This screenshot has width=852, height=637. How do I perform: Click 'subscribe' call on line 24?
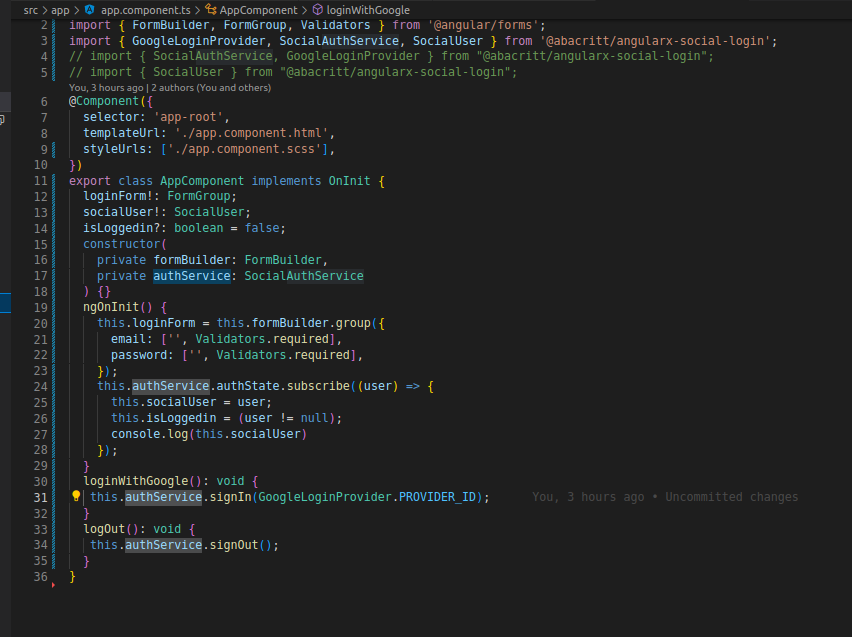[318, 386]
